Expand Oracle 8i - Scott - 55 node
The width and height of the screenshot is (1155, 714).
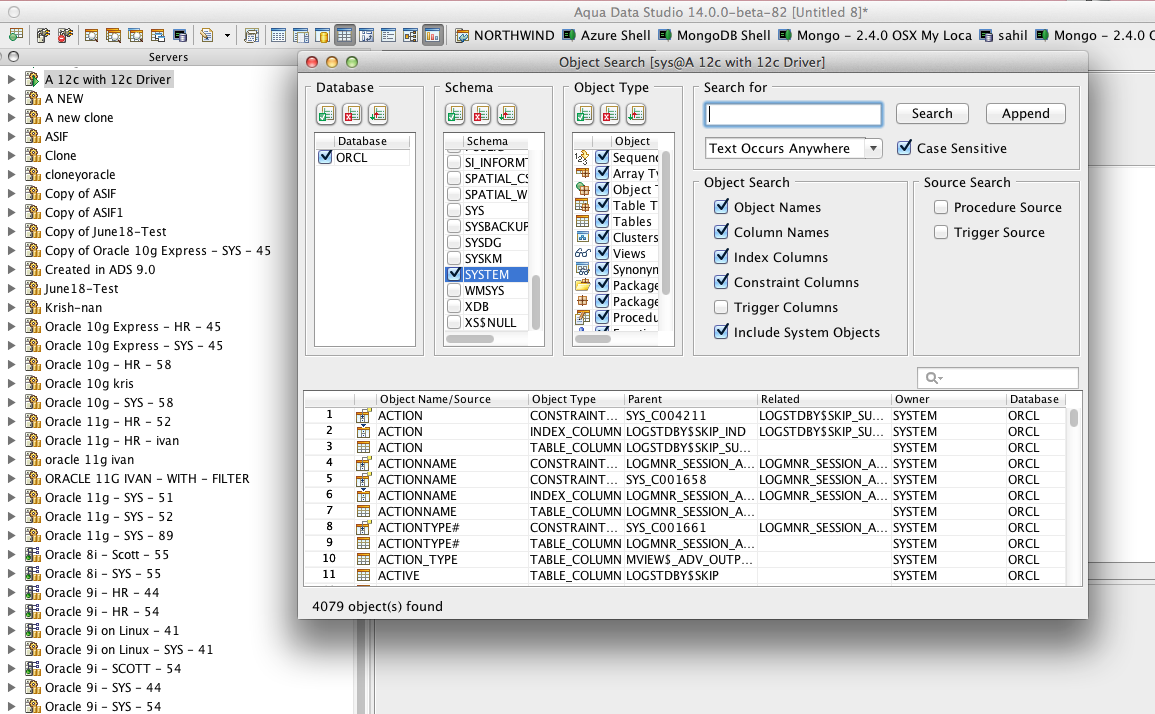click(x=12, y=555)
